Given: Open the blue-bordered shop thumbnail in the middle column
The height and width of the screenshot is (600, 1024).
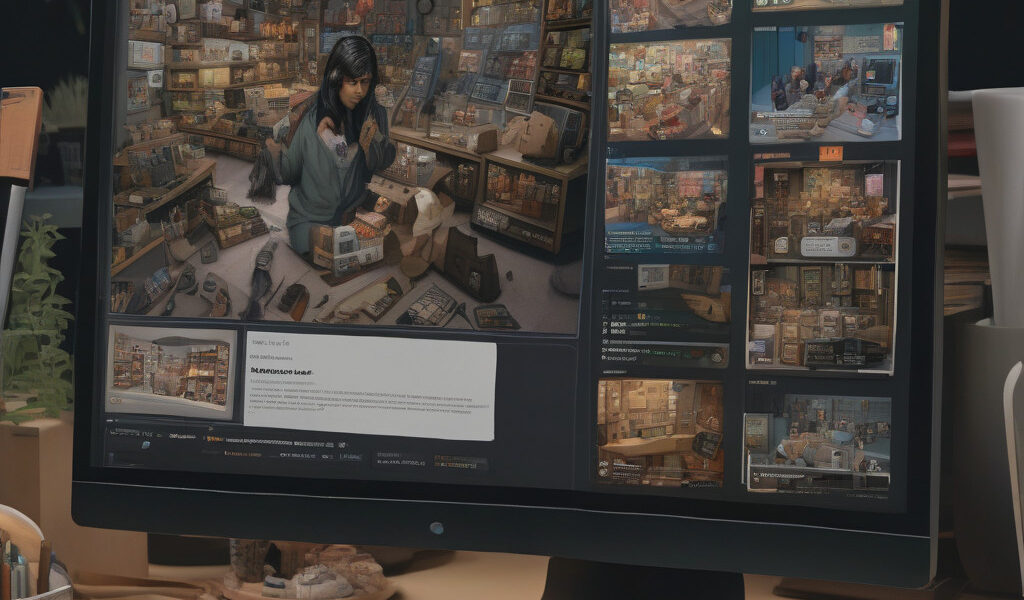Looking at the screenshot, I should tap(666, 207).
